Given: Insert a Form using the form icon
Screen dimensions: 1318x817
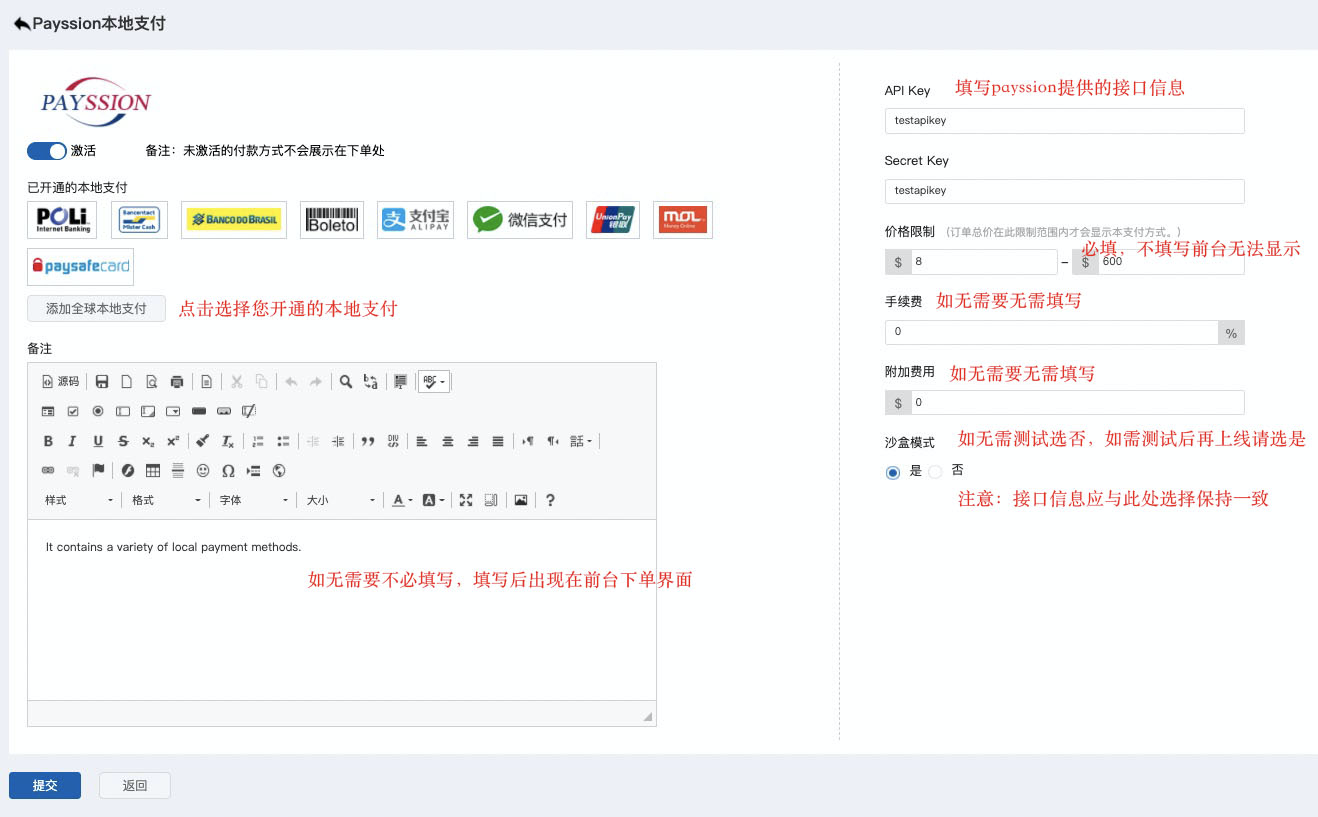Looking at the screenshot, I should (x=48, y=411).
